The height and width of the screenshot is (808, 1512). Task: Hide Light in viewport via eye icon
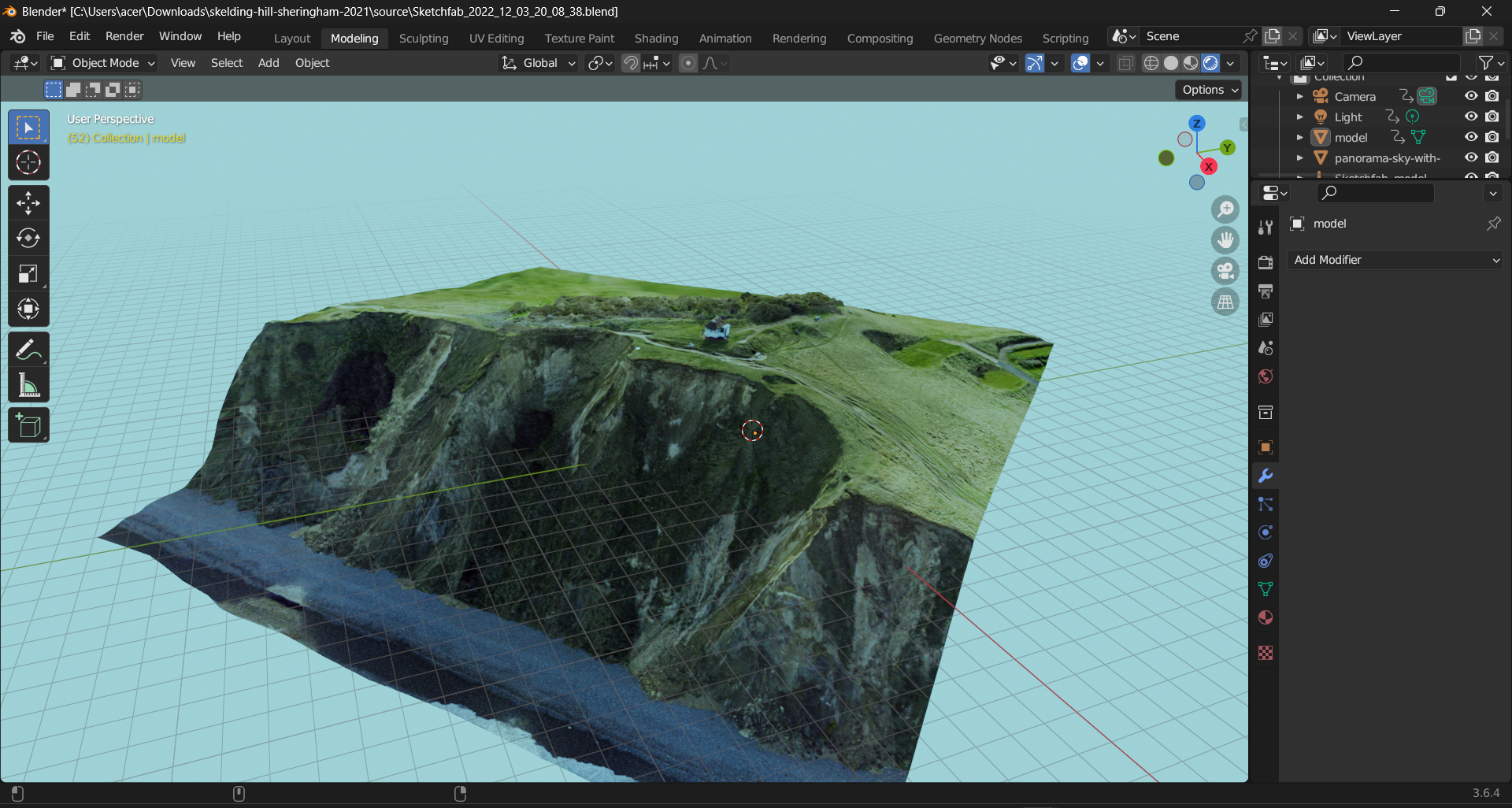click(x=1470, y=117)
